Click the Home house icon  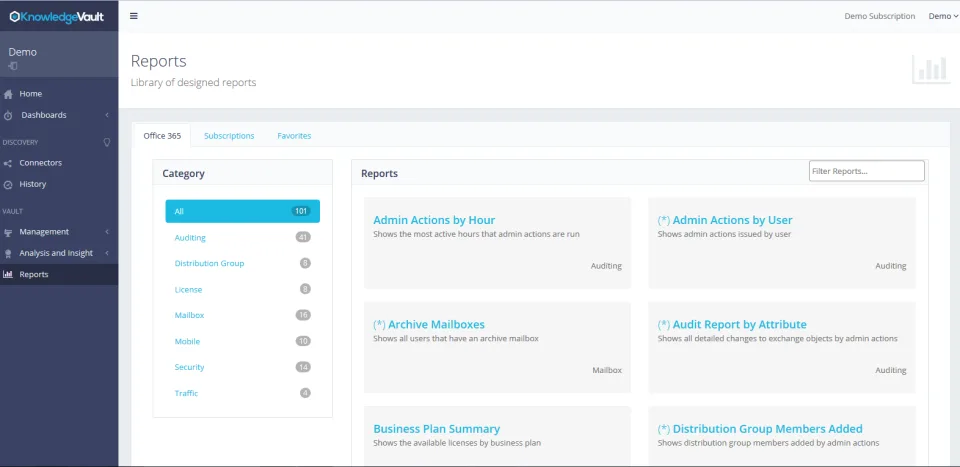[8, 94]
